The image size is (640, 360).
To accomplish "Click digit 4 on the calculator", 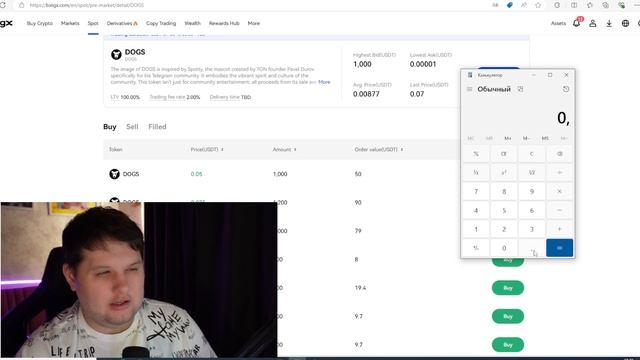I will 476,210.
